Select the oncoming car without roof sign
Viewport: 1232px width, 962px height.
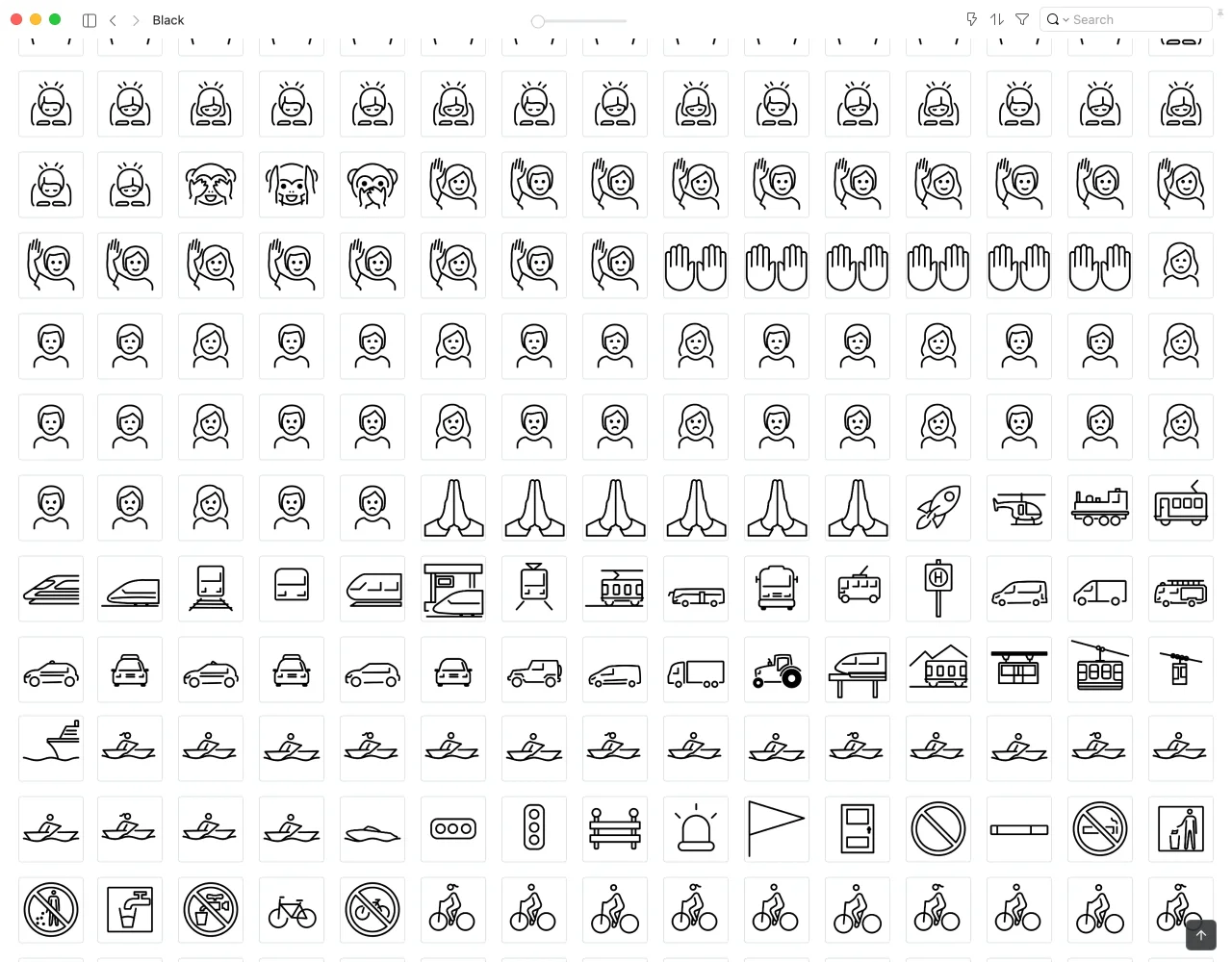[453, 670]
